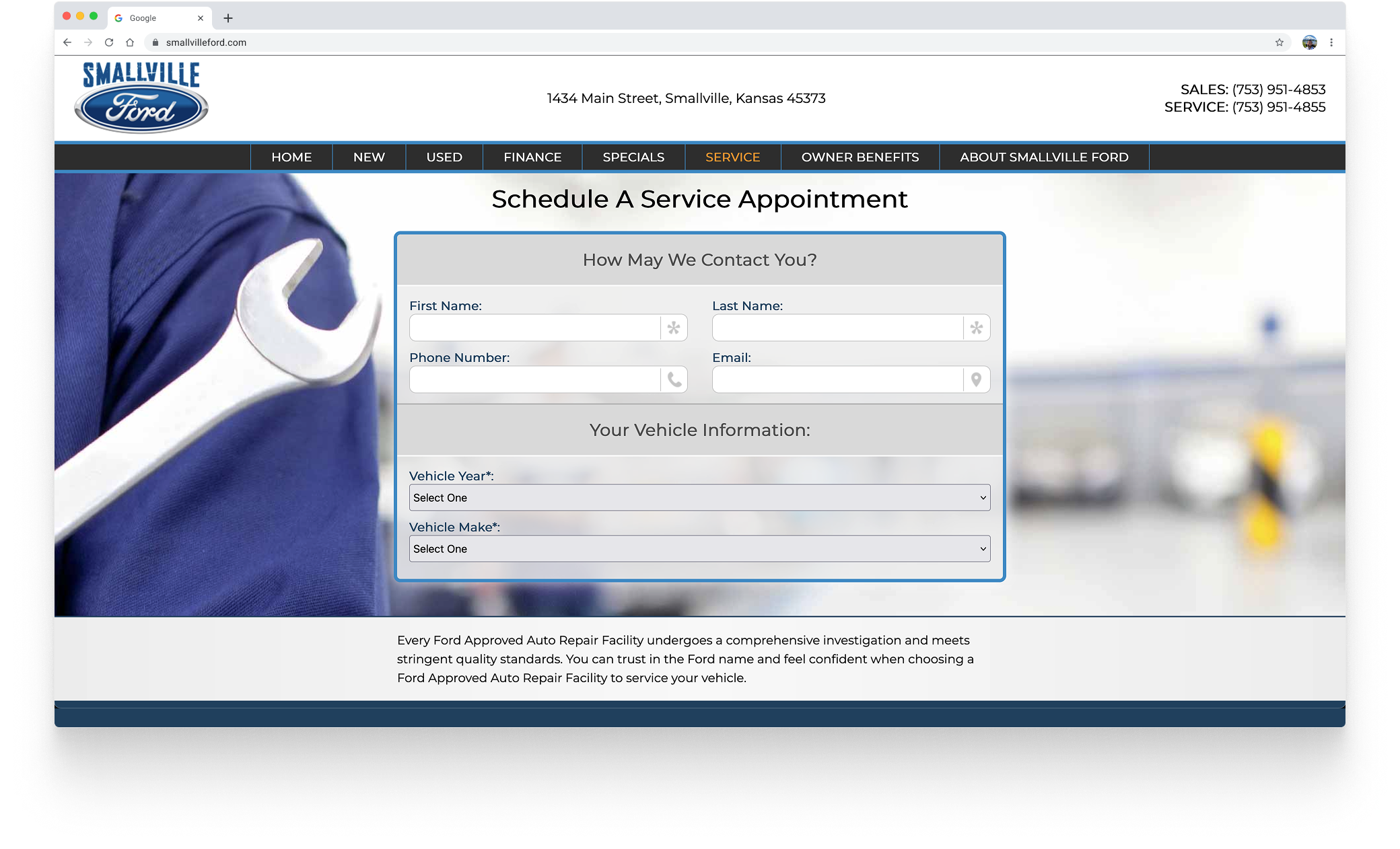Click the browser home icon
Image resolution: width=1400 pixels, height=849 pixels.
130,42
